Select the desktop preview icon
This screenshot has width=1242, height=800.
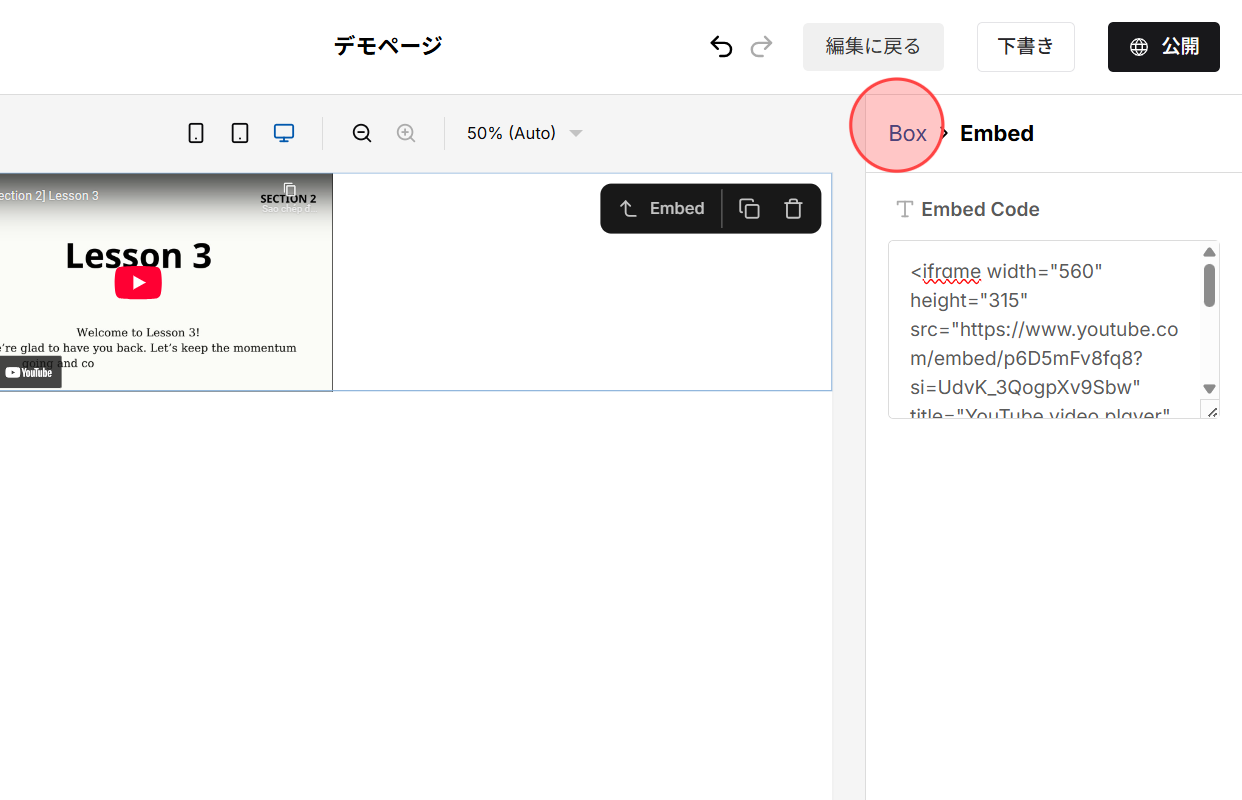(x=283, y=132)
